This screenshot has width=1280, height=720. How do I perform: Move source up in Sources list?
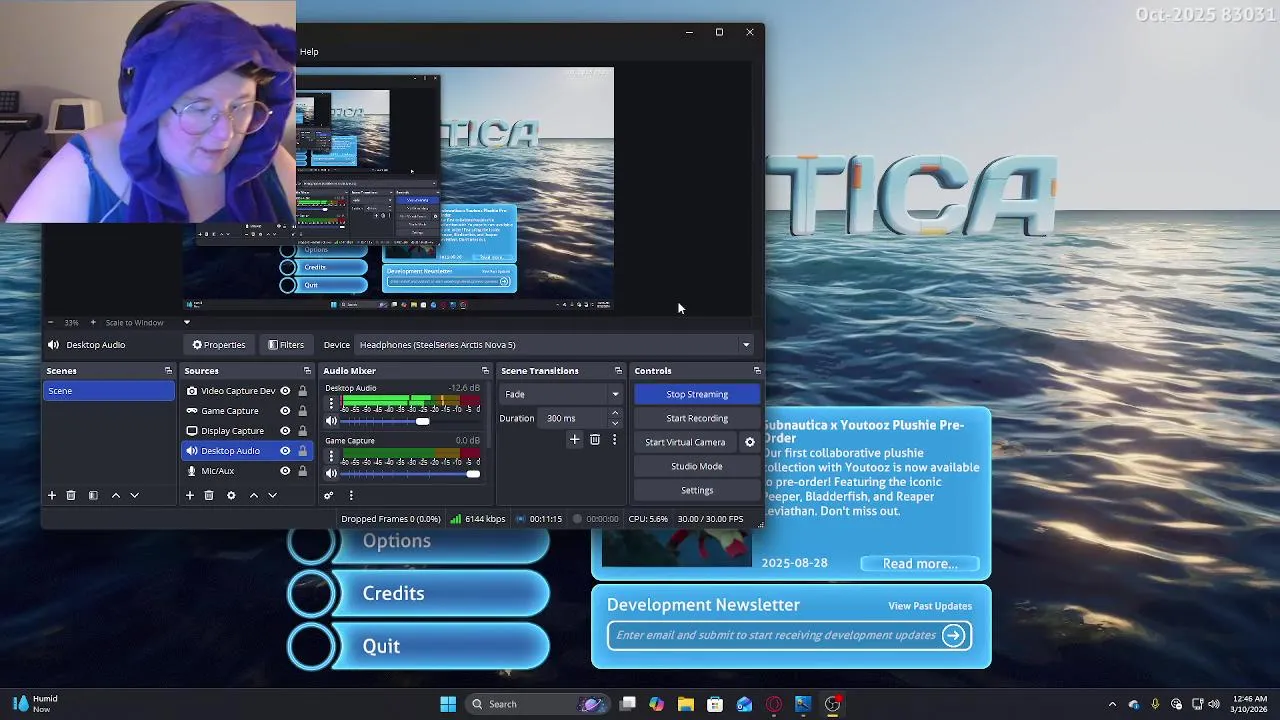tap(254, 495)
